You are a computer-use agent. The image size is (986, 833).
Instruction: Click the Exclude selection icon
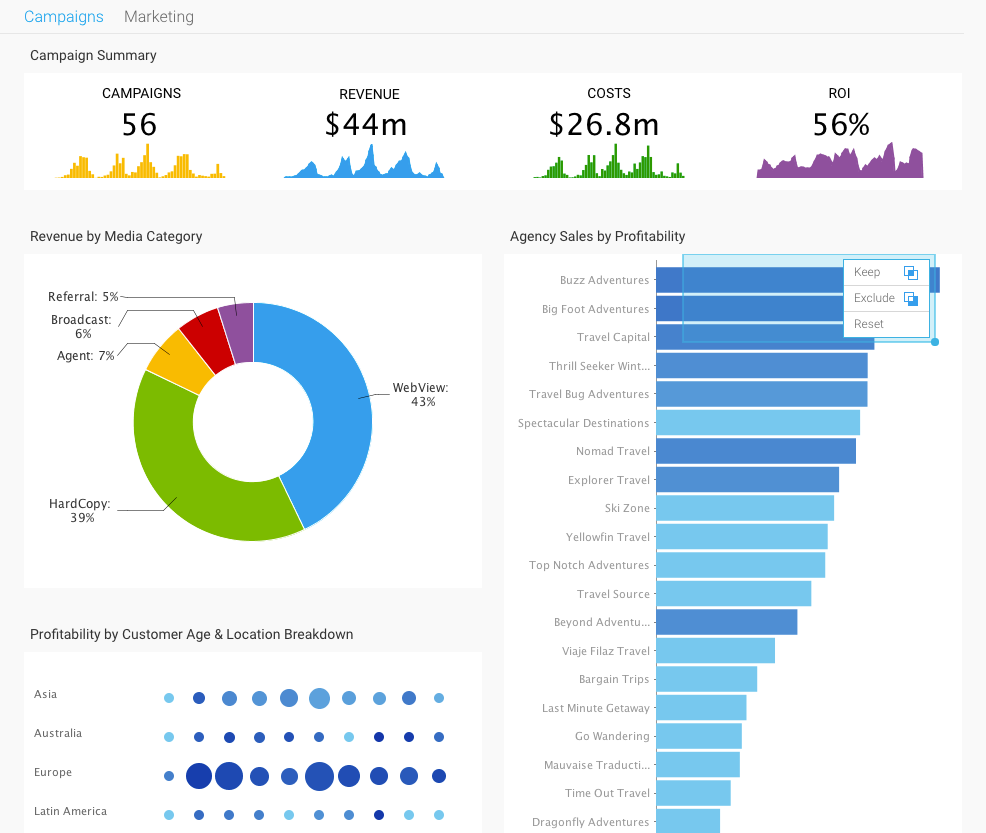910,298
